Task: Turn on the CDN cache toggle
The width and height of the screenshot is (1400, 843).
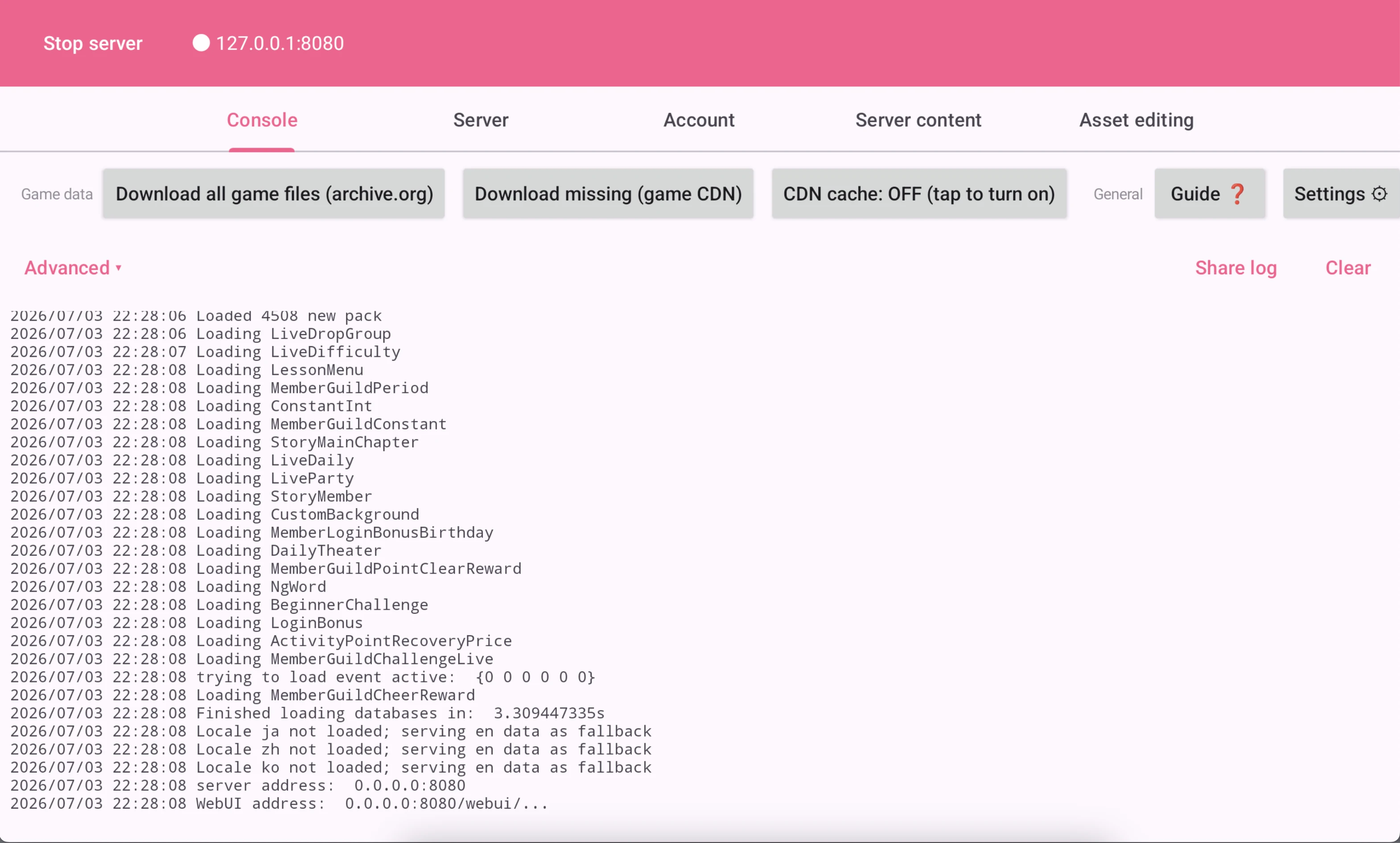Action: tap(919, 194)
